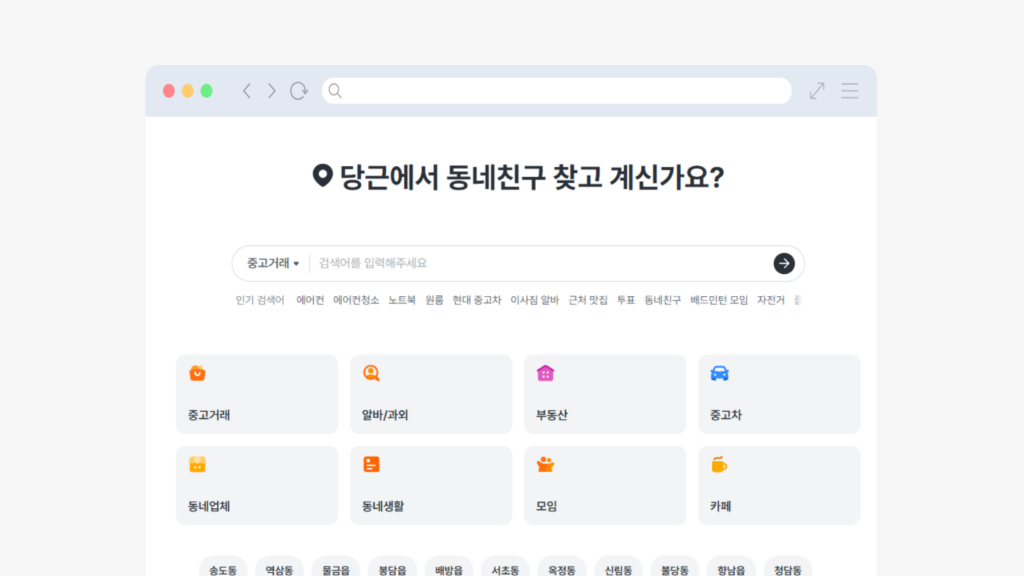Select popular search term 근처 맛집
Image resolution: width=1024 pixels, height=576 pixels.
588,300
